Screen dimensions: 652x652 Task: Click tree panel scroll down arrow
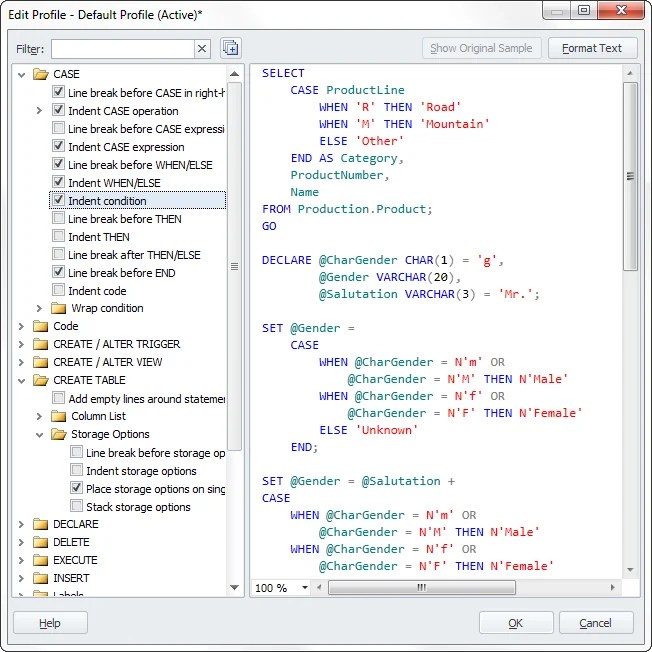(x=235, y=587)
